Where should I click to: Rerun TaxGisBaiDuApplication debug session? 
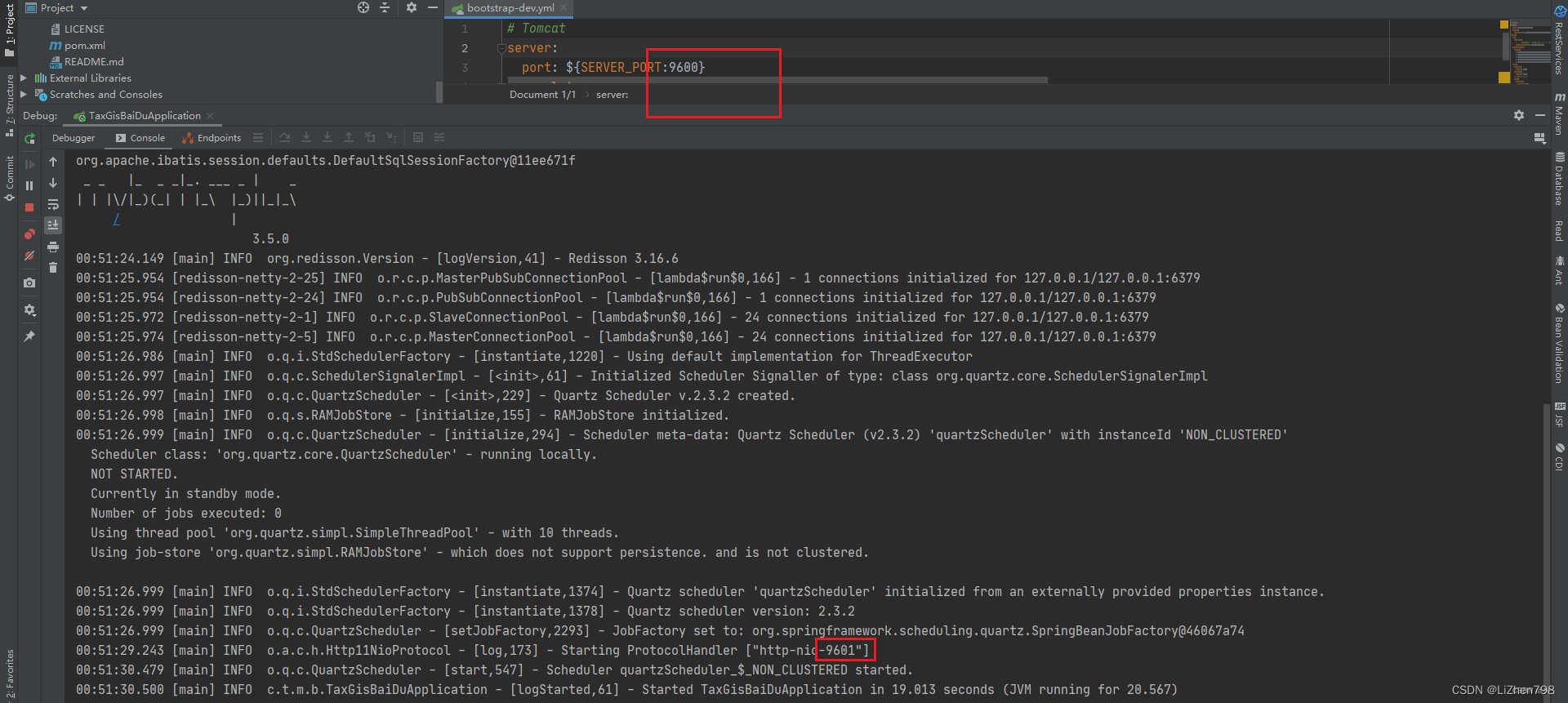pos(29,139)
